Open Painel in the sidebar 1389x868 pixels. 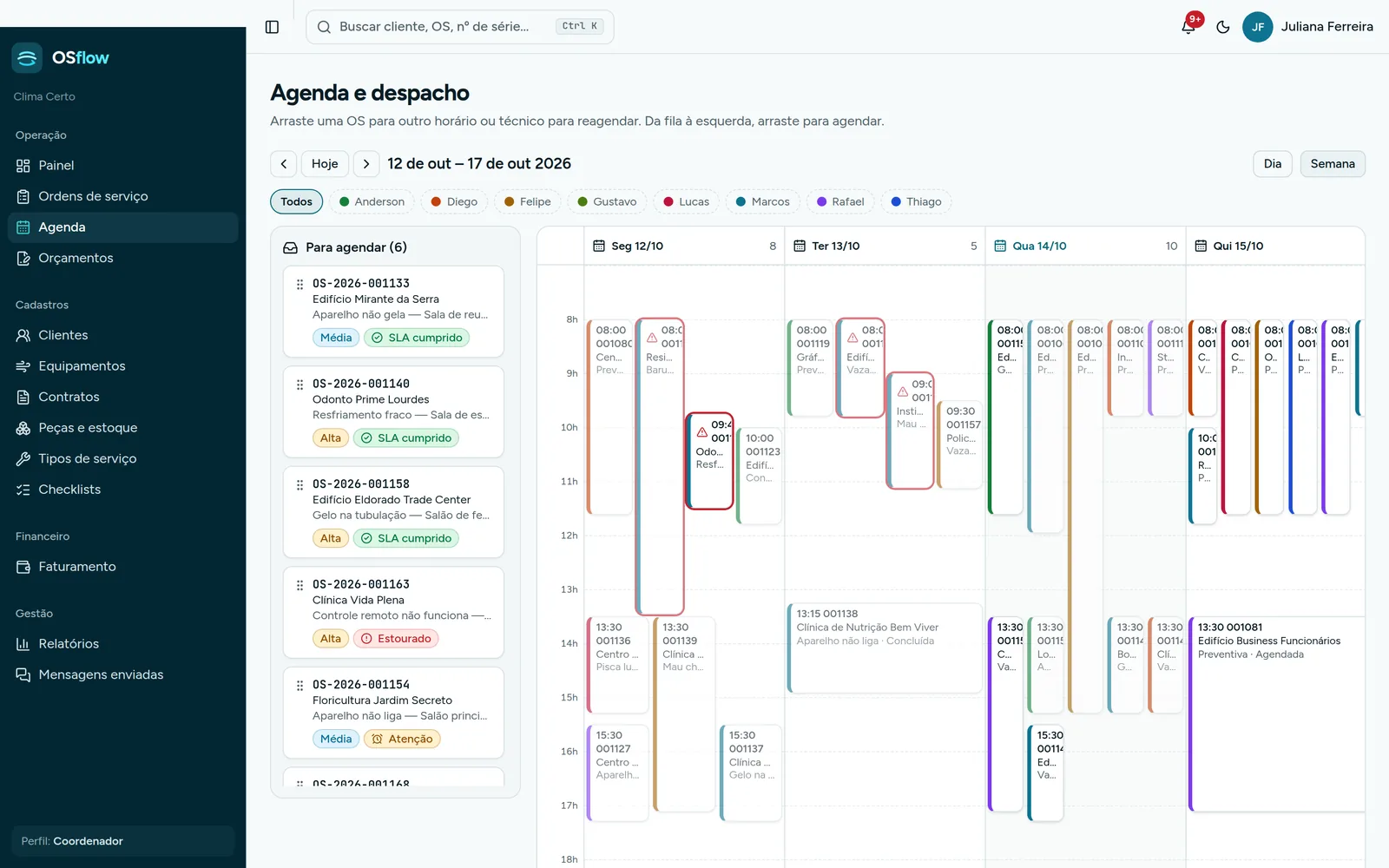click(122, 166)
